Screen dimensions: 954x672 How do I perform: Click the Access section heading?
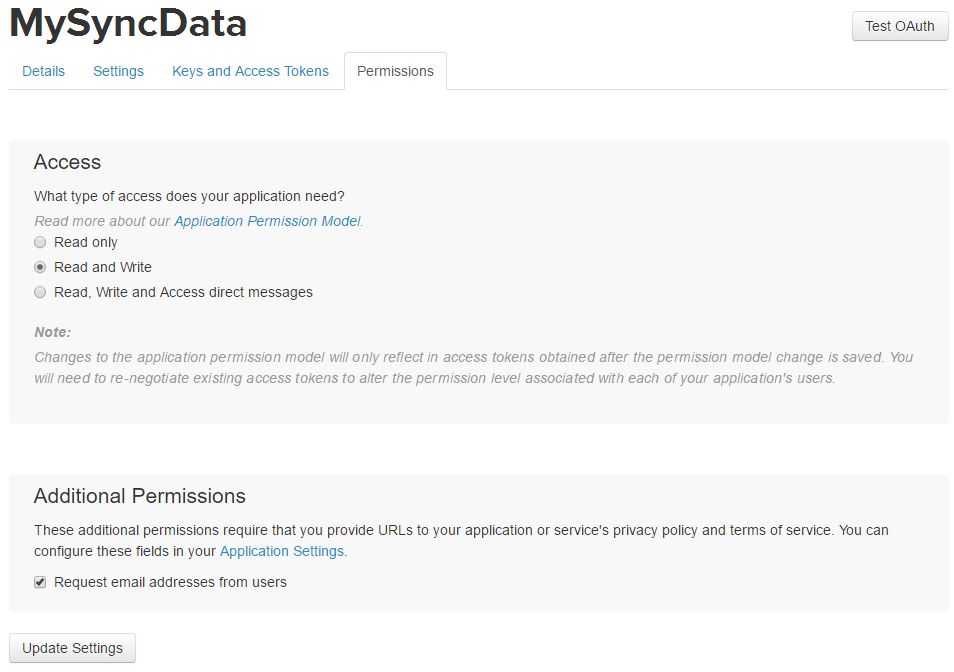click(x=67, y=162)
